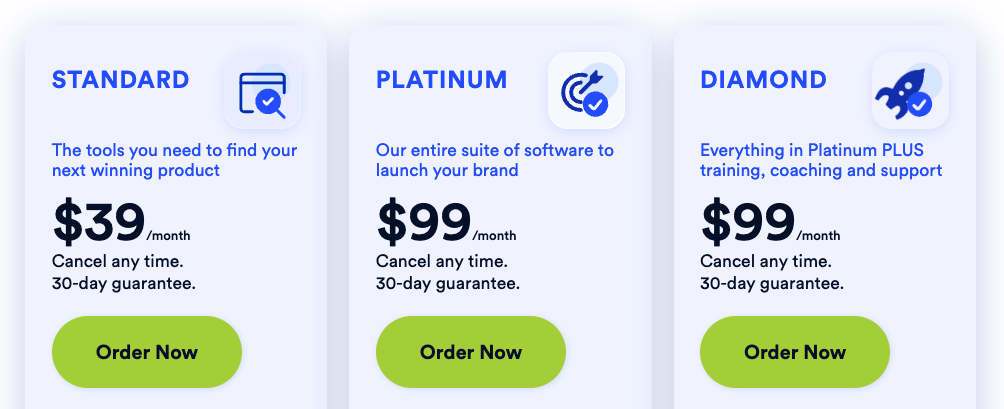The image size is (1004, 409).
Task: Click the $99 price on Diamond card
Action: pos(747,222)
